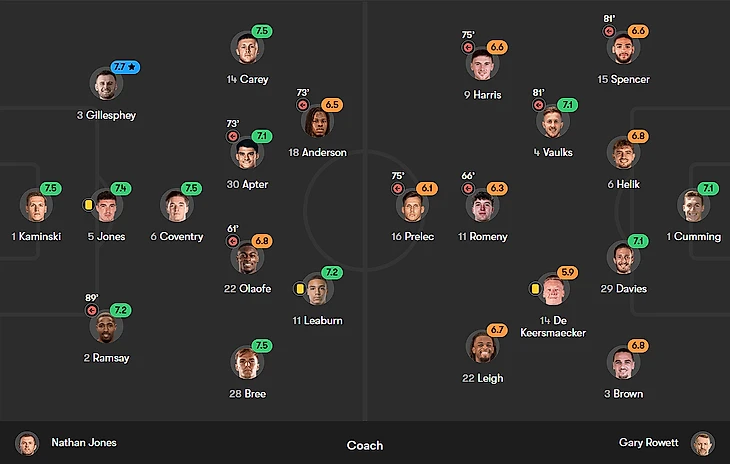This screenshot has height=464, width=730.
Task: Click the player name 28 Bree
Action: click(x=247, y=394)
